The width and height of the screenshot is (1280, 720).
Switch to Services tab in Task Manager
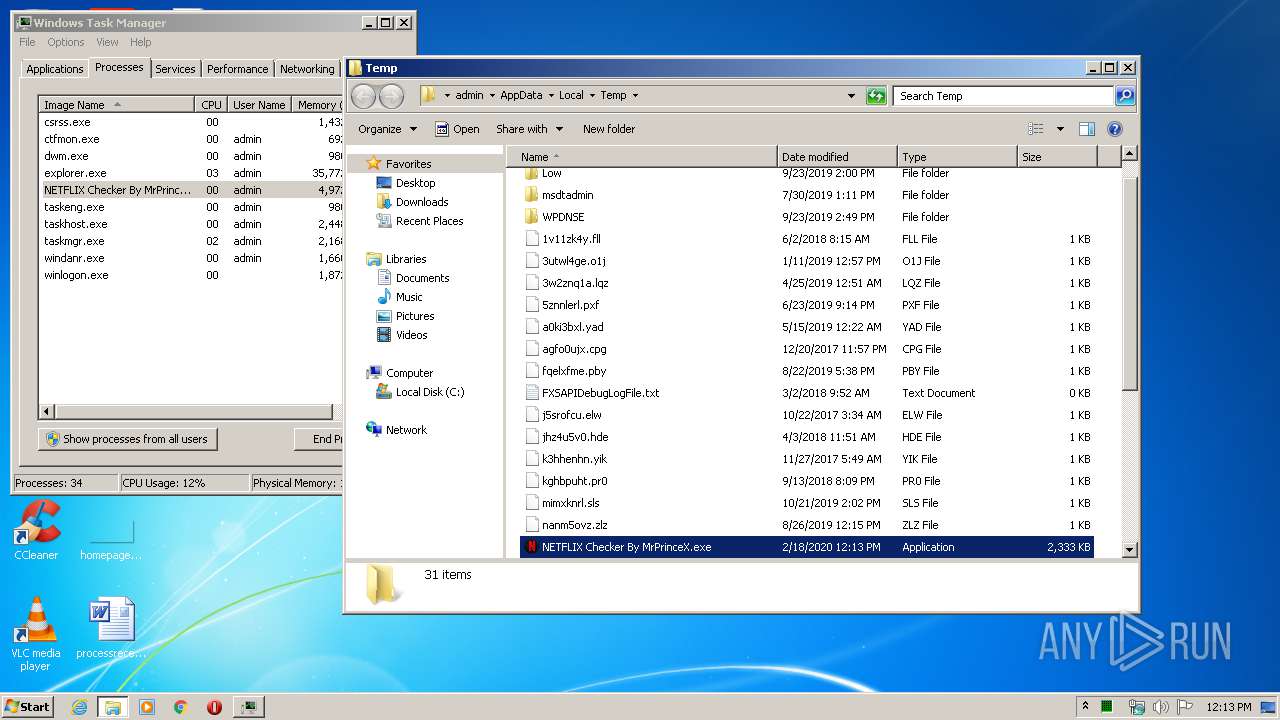(175, 69)
